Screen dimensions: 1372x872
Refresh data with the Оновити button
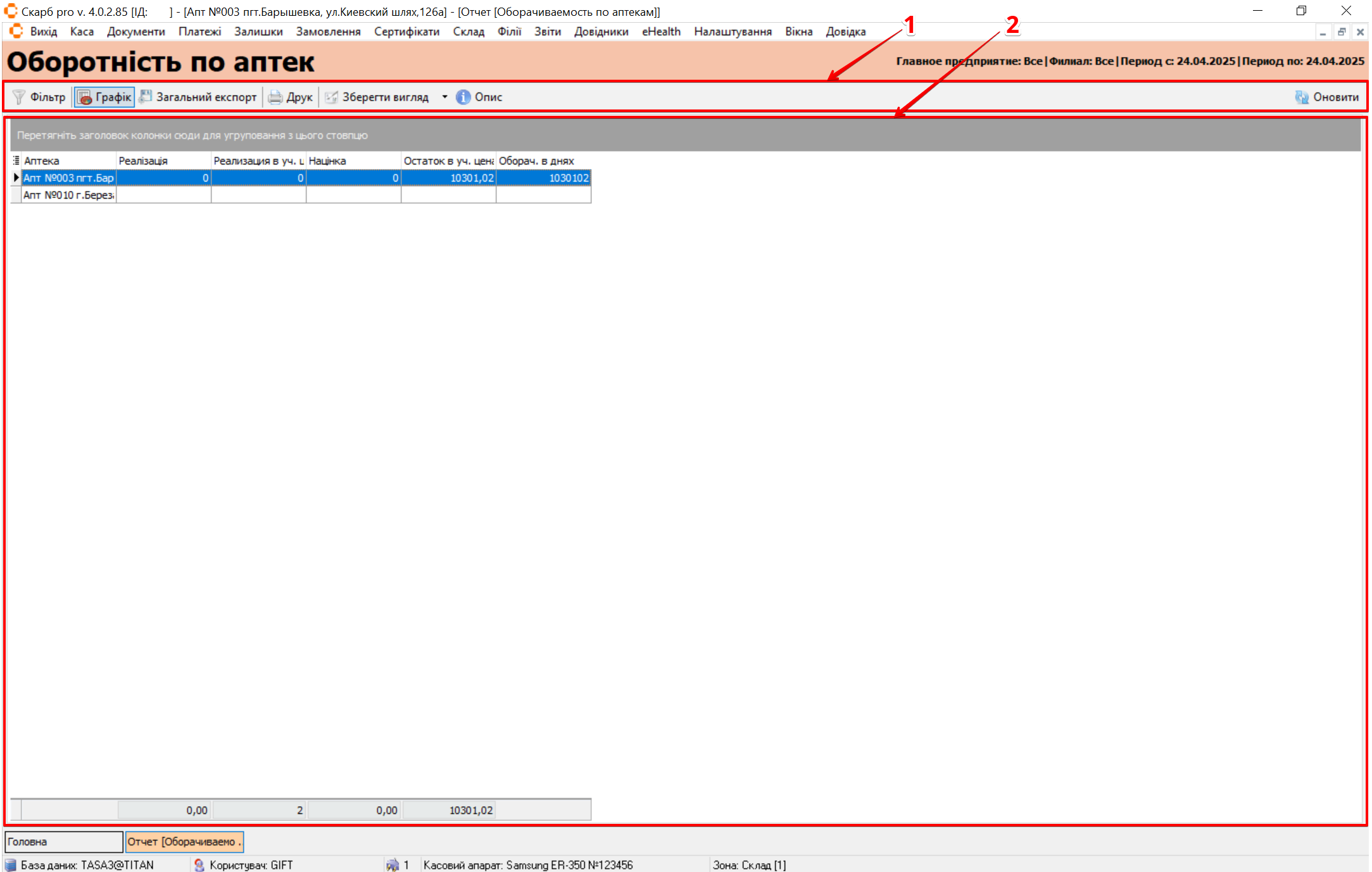[1327, 97]
